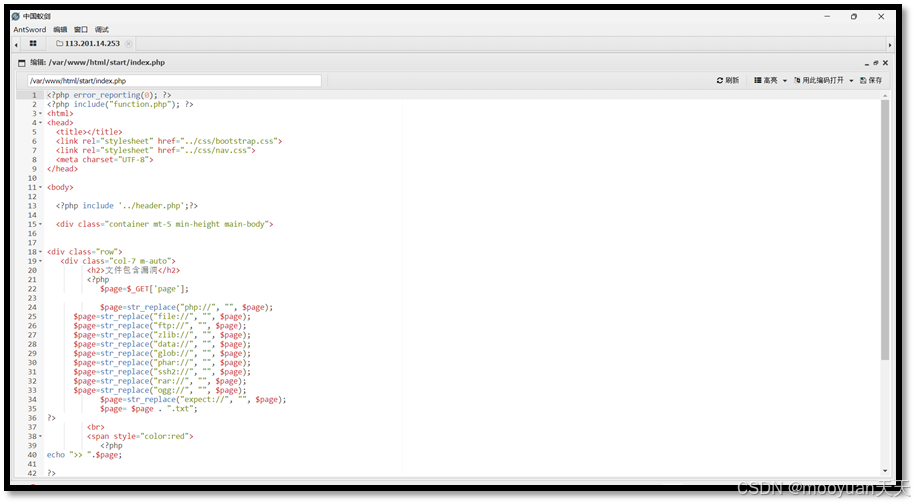Click the nav.css link line
The height and width of the screenshot is (504, 915).
point(156,150)
